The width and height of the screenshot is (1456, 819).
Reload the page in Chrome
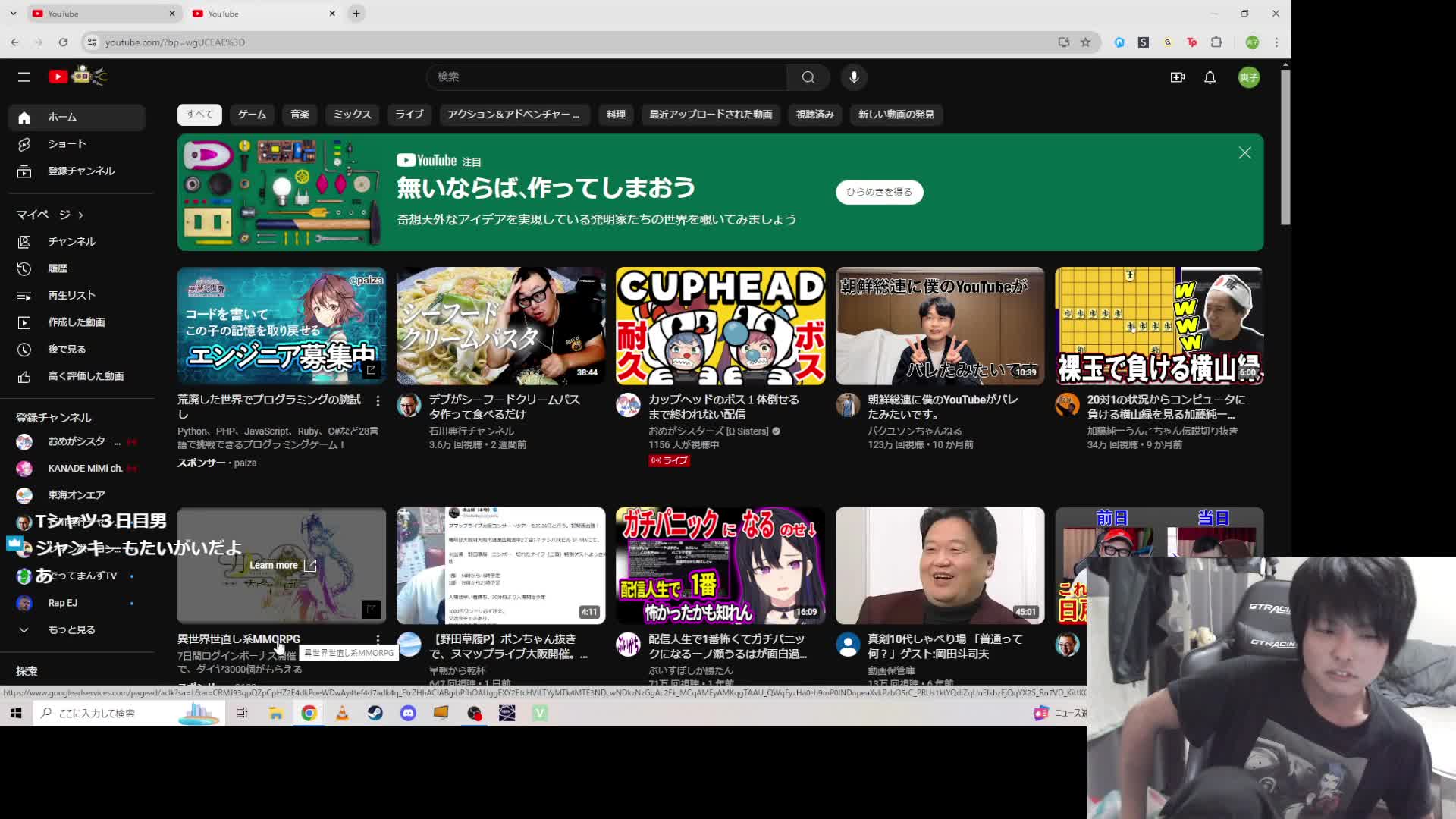(64, 42)
